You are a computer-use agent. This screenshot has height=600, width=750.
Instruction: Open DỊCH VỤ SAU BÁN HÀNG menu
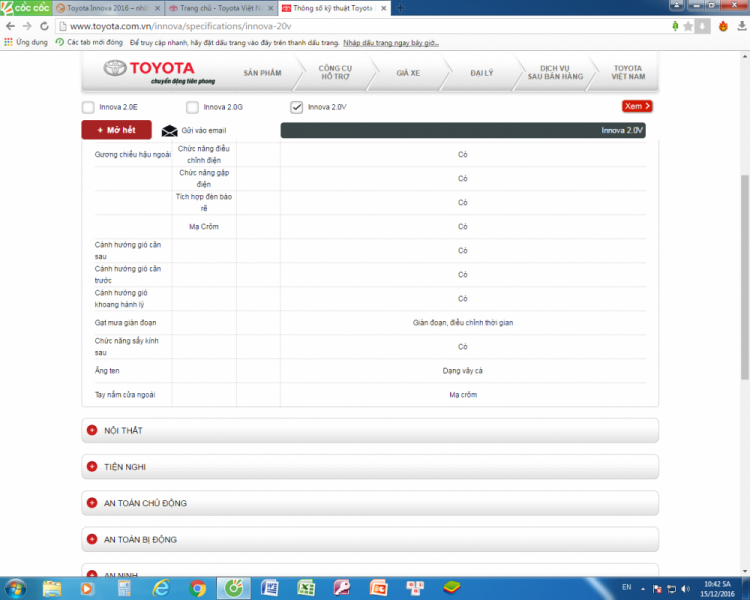tap(555, 72)
